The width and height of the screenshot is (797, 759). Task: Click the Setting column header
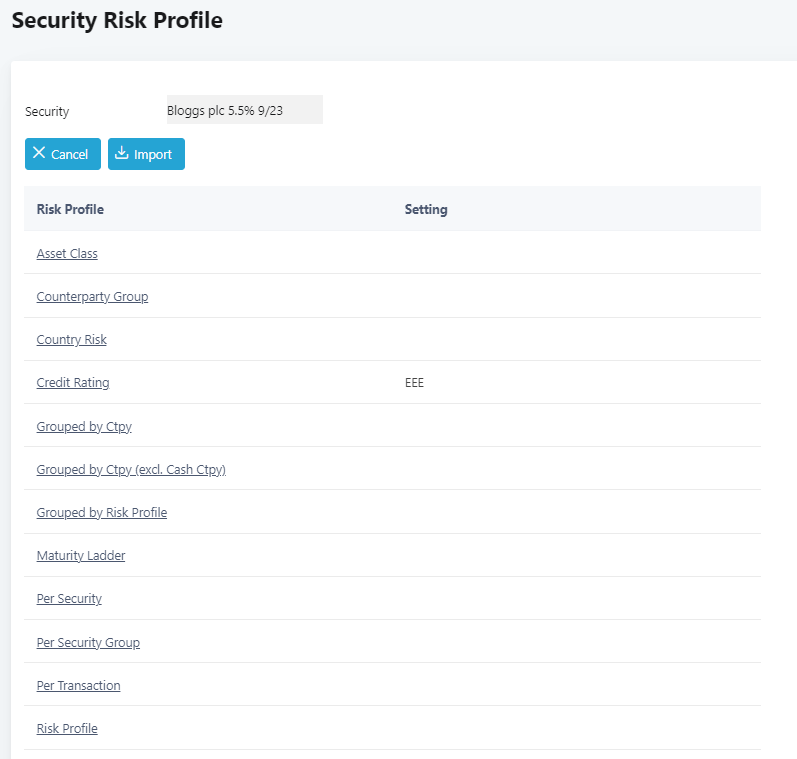point(425,210)
